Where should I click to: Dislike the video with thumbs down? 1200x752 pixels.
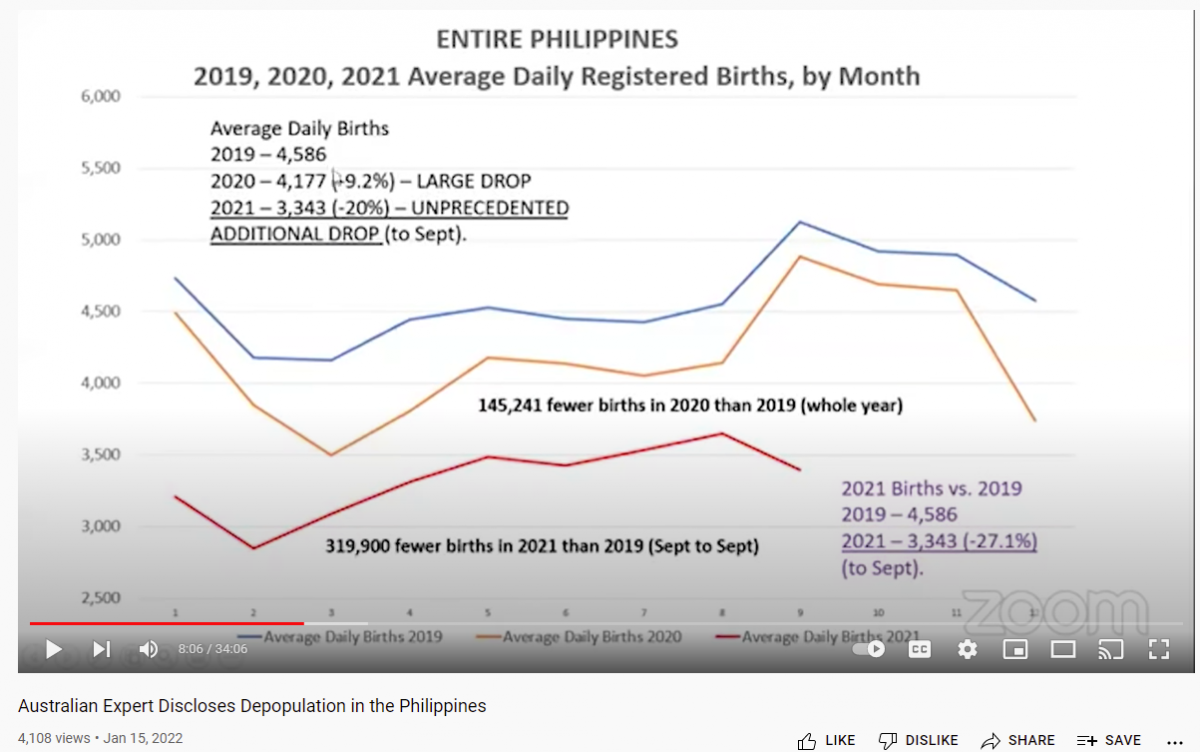[917, 740]
